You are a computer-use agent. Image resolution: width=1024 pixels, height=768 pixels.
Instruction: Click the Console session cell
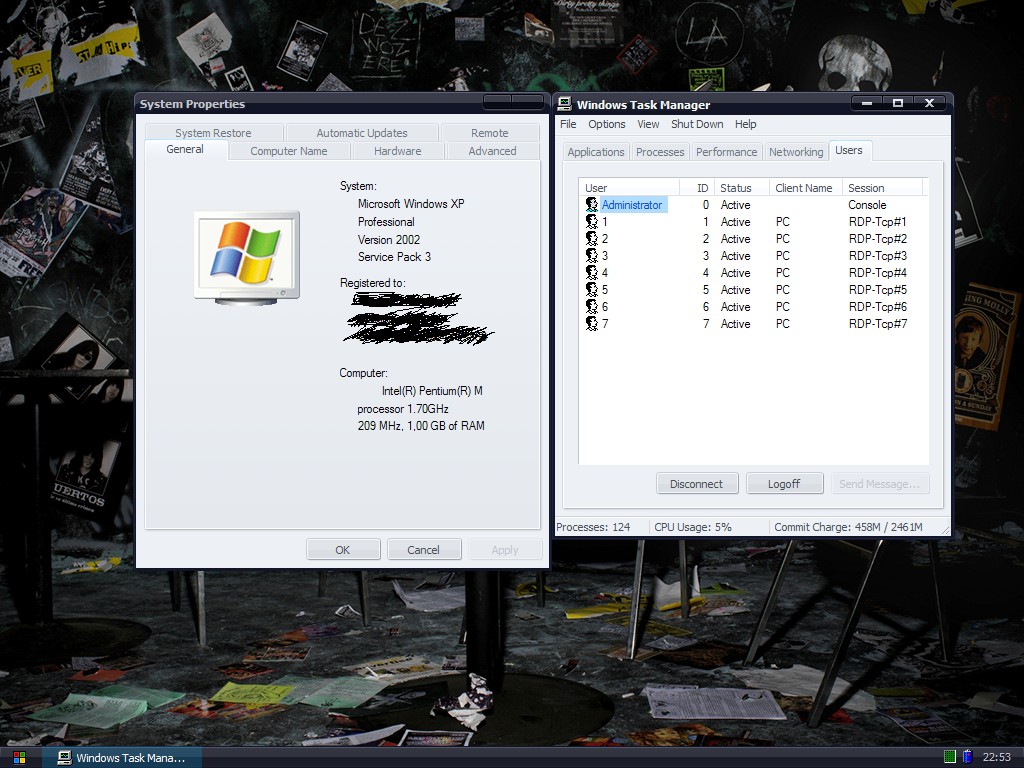point(867,205)
